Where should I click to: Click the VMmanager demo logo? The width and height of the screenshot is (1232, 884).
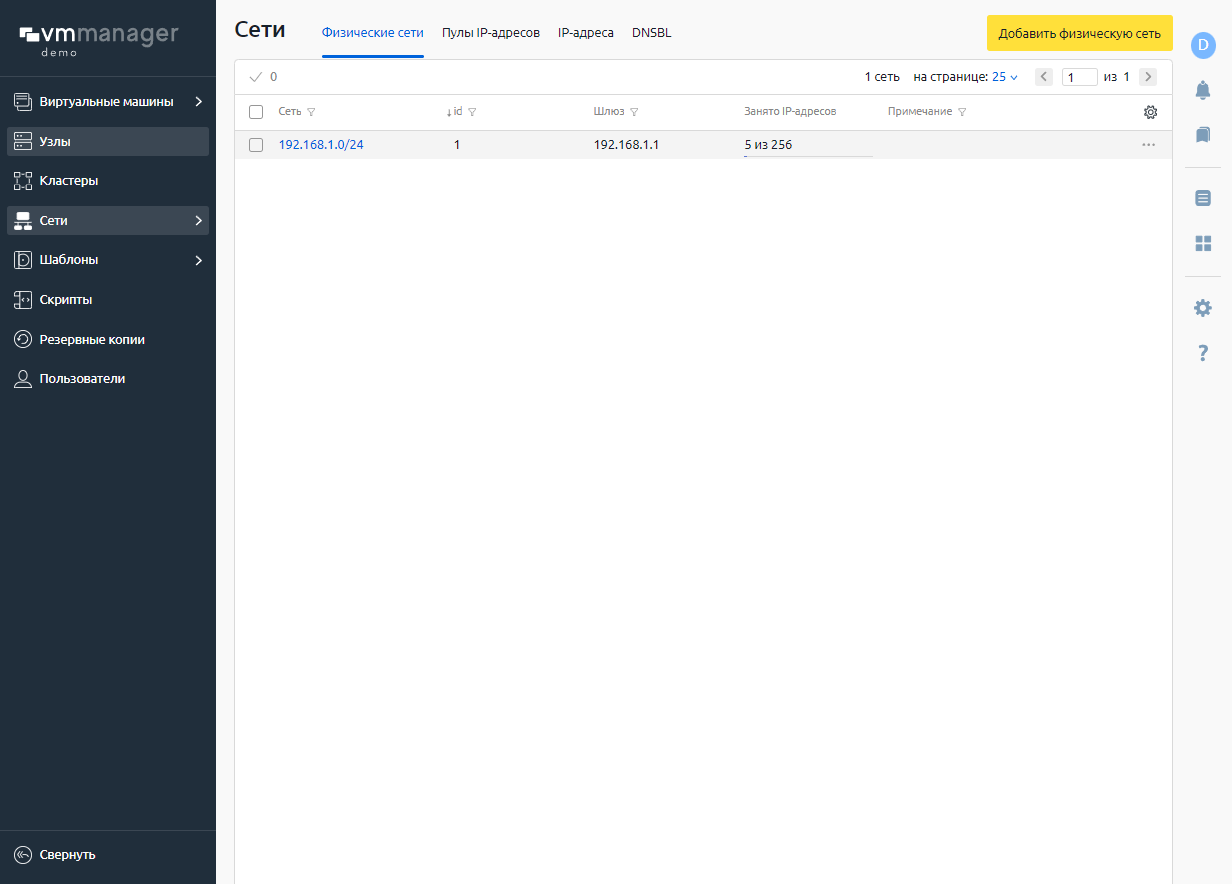98,39
